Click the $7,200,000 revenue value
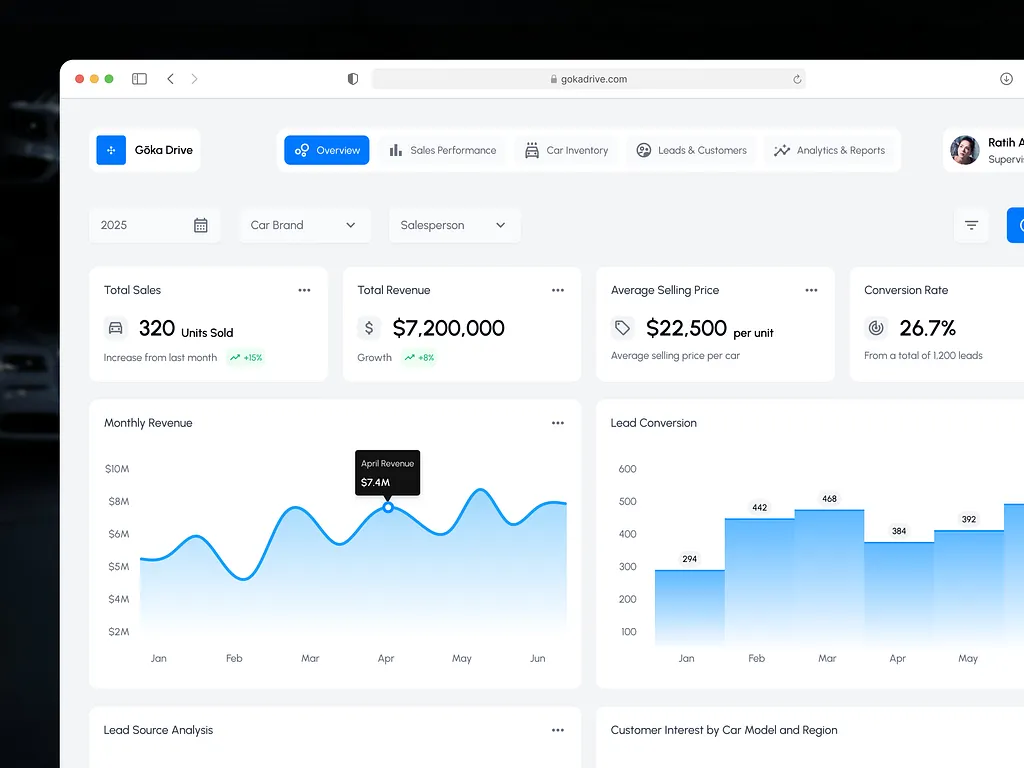The height and width of the screenshot is (768, 1024). (449, 328)
